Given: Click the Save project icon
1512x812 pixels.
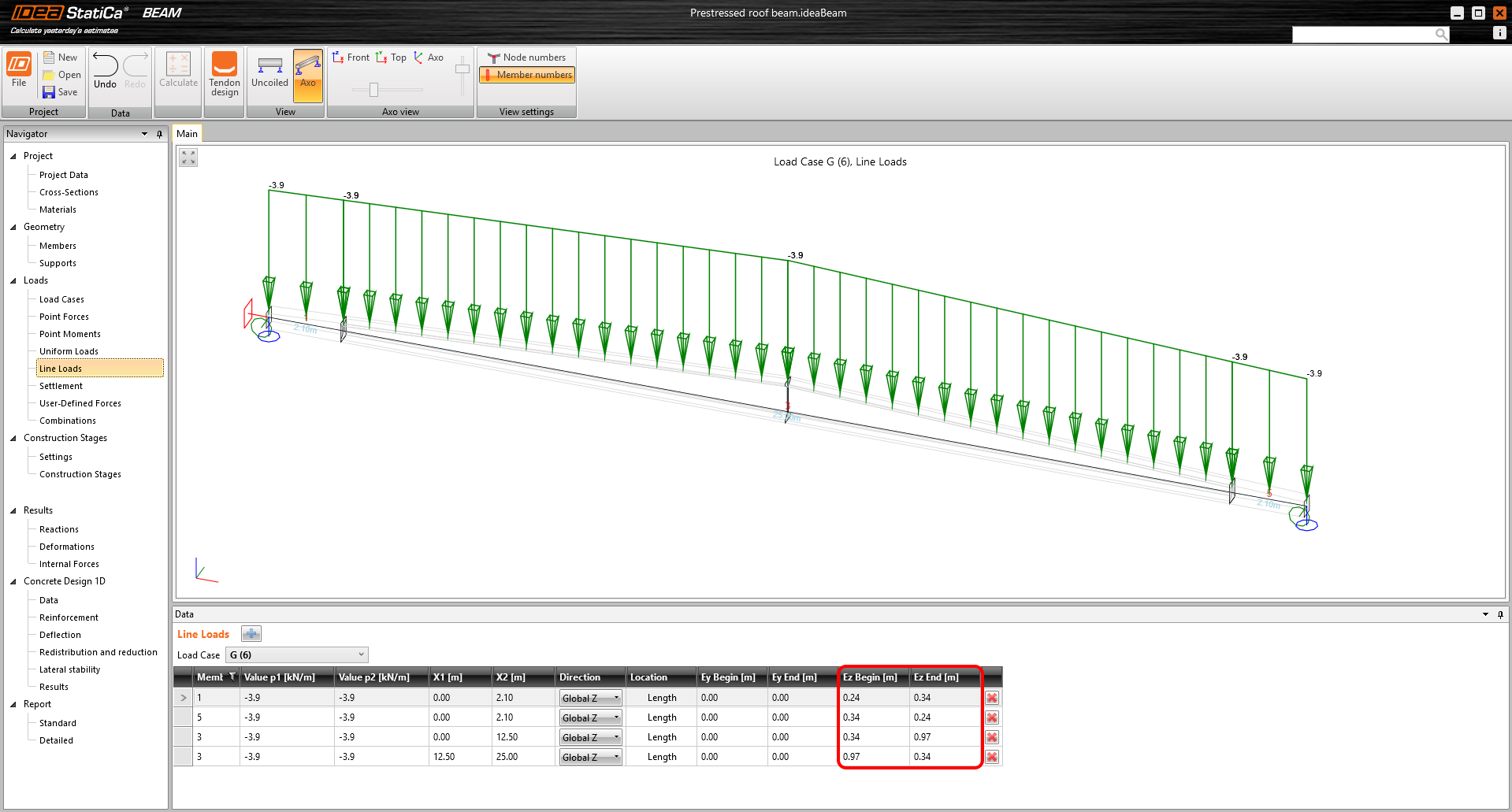Looking at the screenshot, I should pyautogui.click(x=49, y=92).
